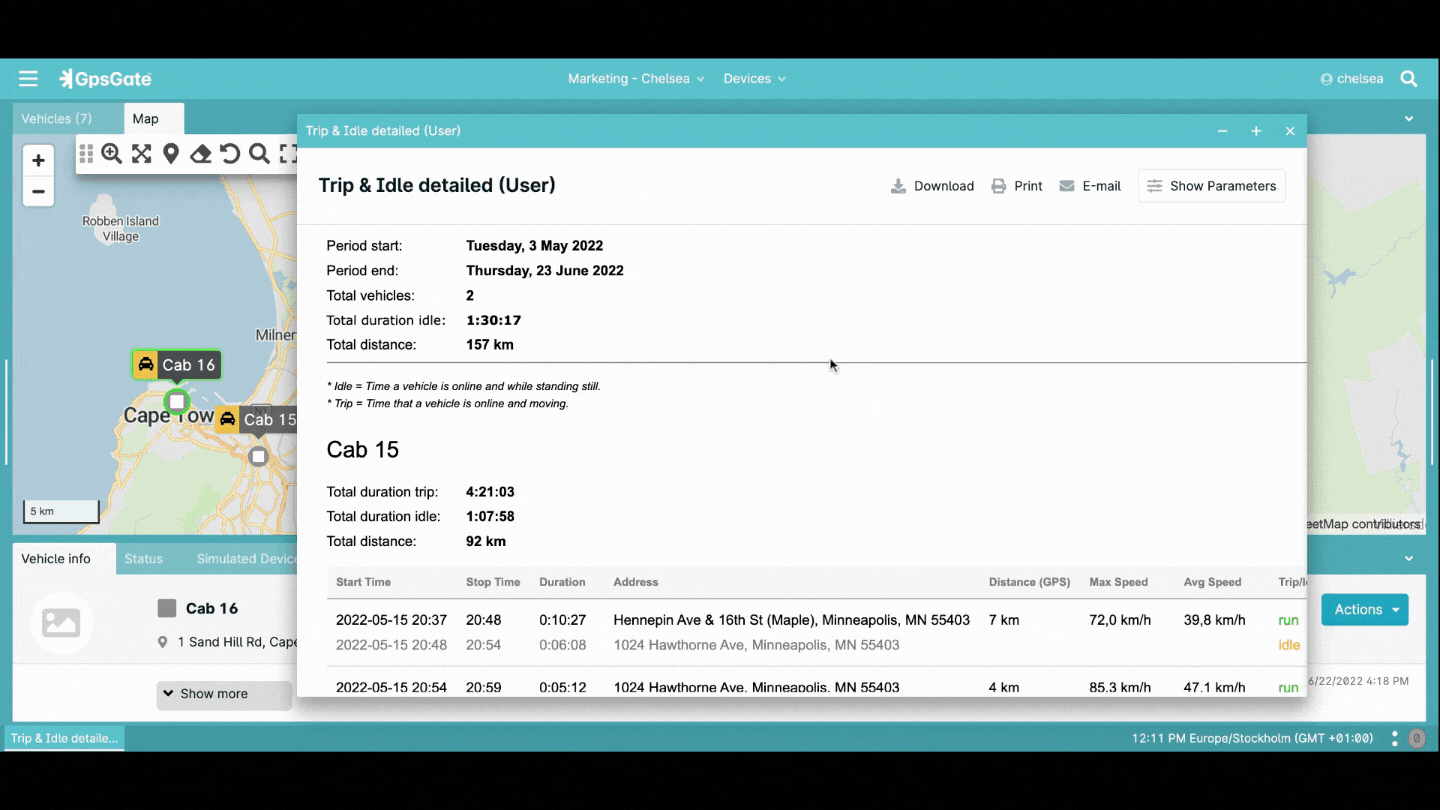The width and height of the screenshot is (1440, 810).
Task: Open the Devices dropdown in the top bar
Action: 754,78
